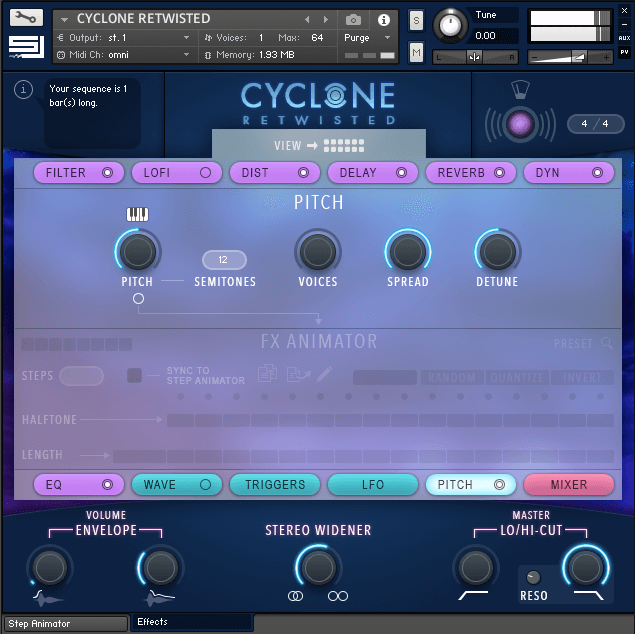Click the FILTER effect button

pos(79,173)
